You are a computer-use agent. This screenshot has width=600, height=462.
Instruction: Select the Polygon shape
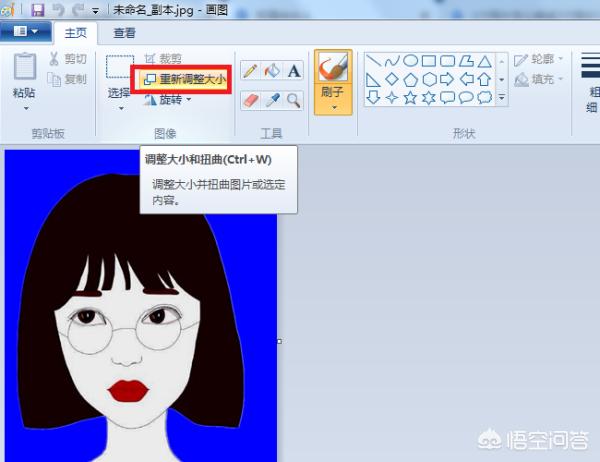pos(466,61)
